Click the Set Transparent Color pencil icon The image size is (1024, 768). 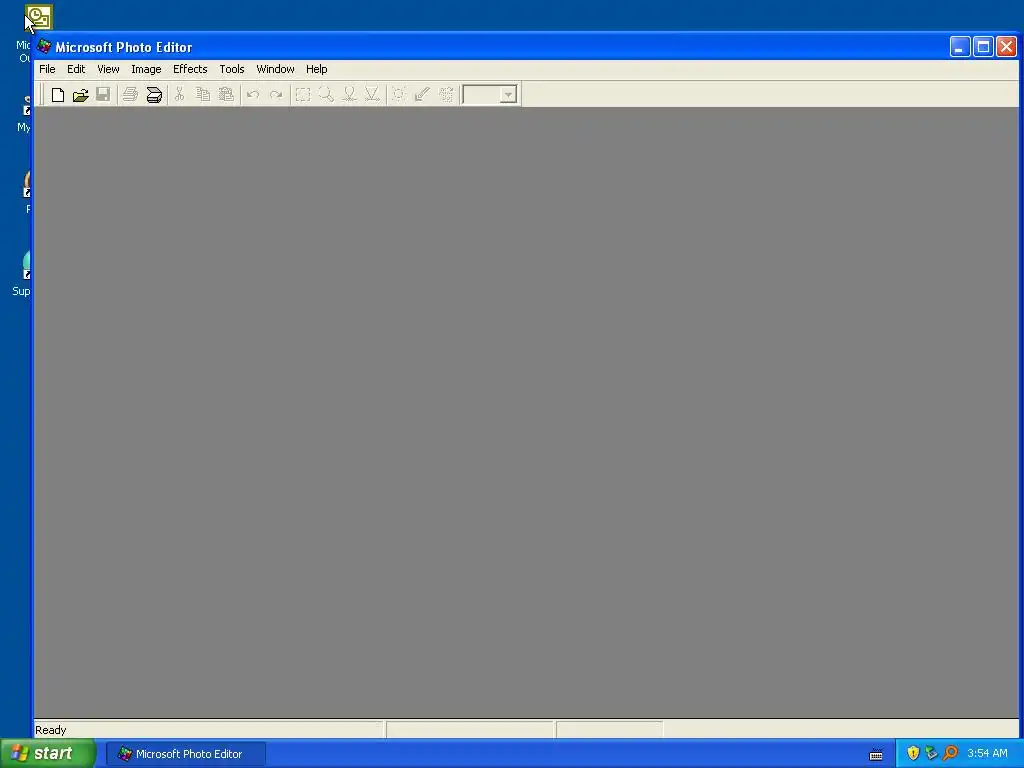(423, 95)
